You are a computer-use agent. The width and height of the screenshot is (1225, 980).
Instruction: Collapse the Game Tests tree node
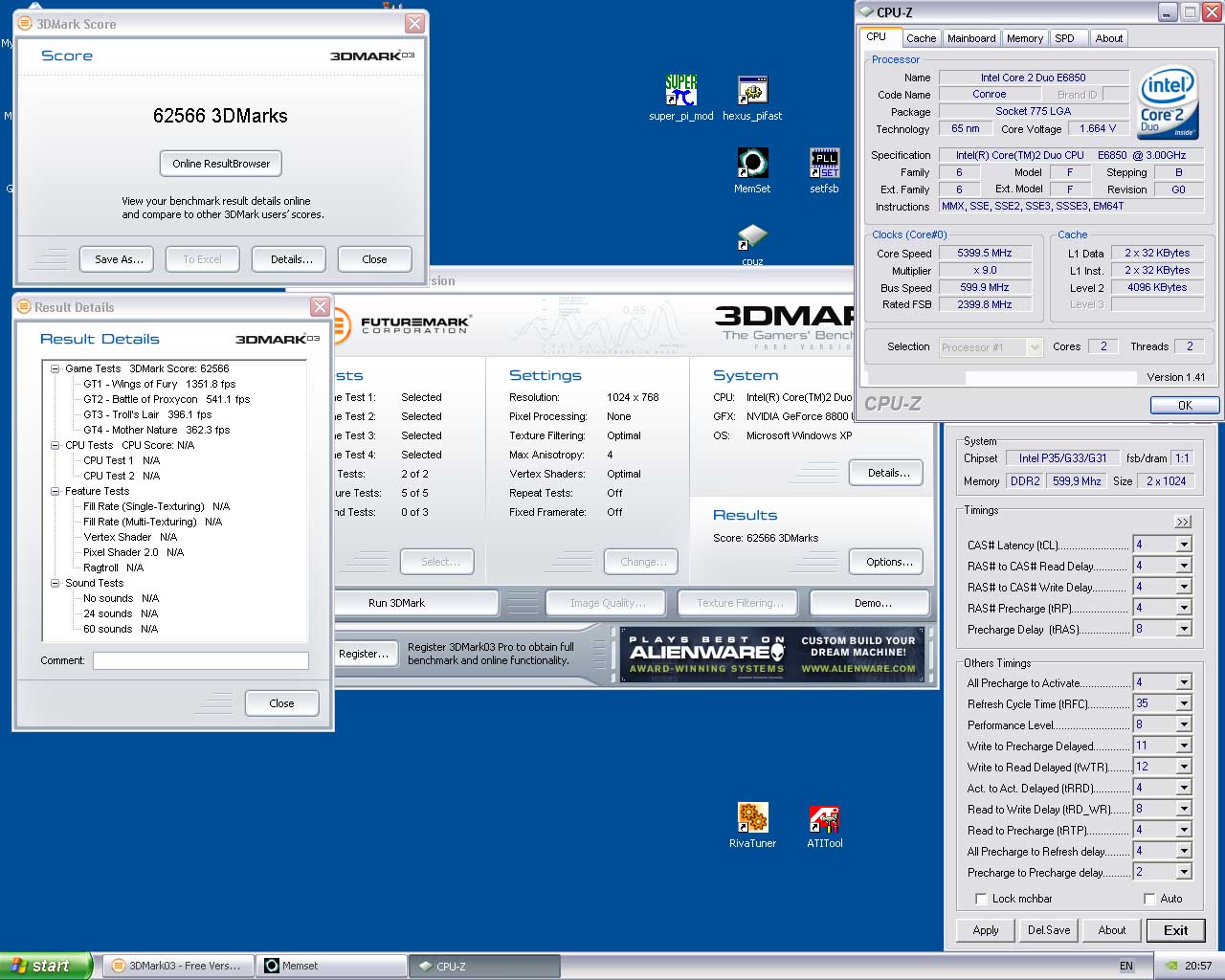point(56,368)
